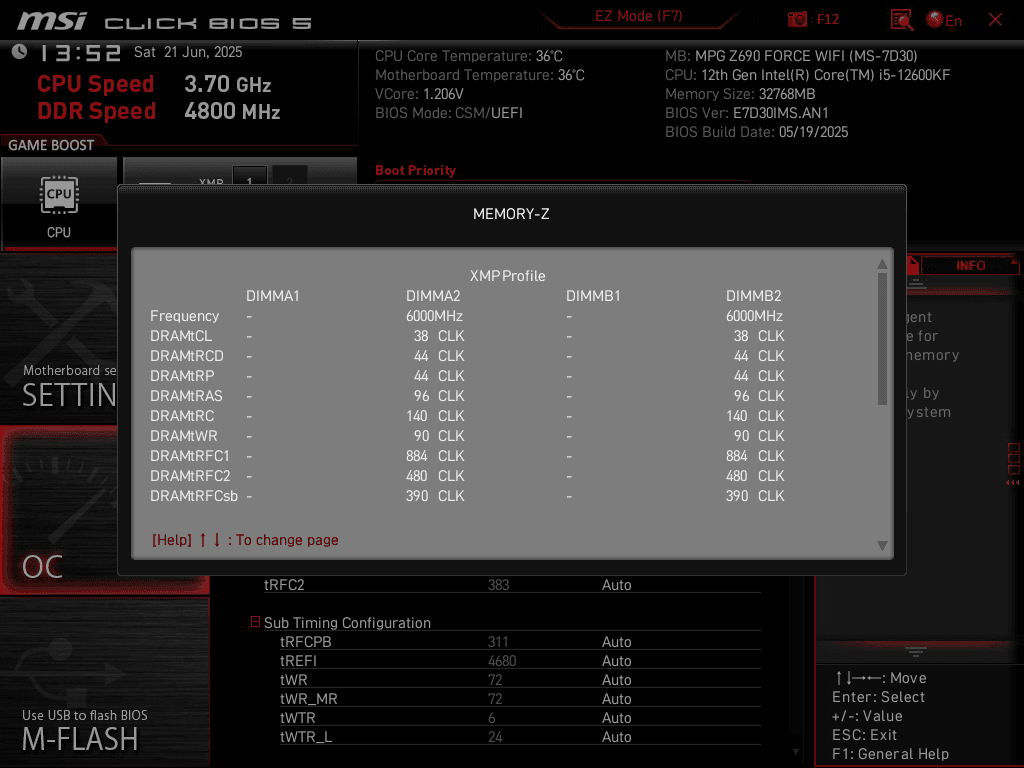Take a screenshot with the F12 camera icon

[x=797, y=19]
